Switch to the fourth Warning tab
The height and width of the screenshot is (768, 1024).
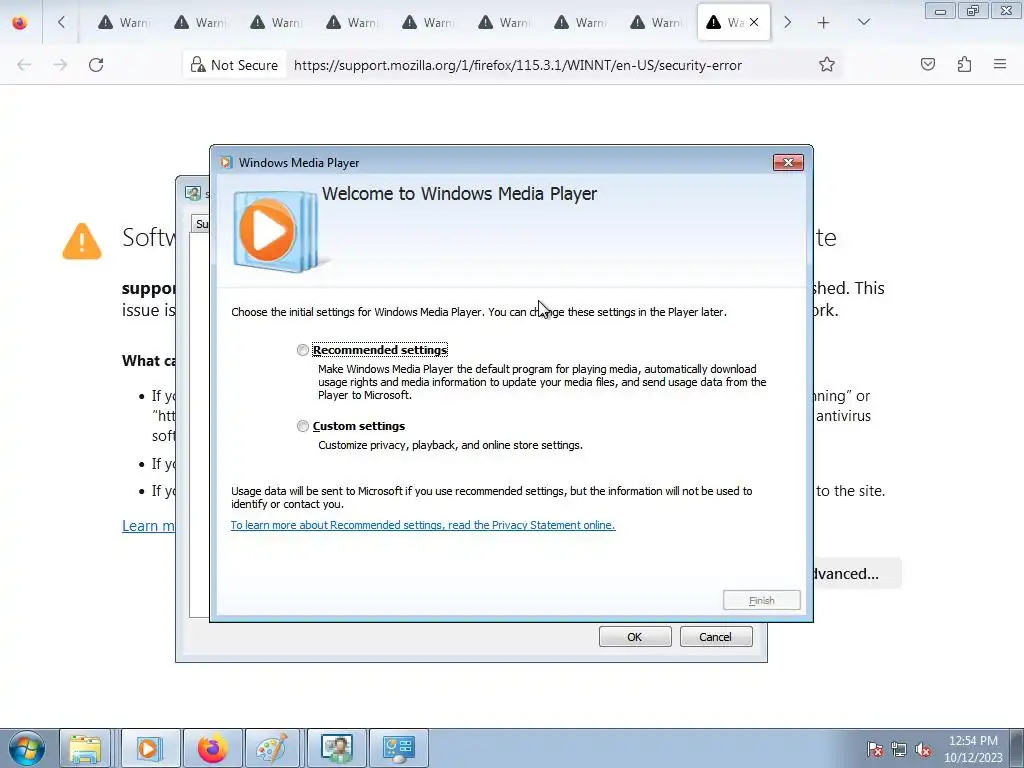click(x=352, y=23)
